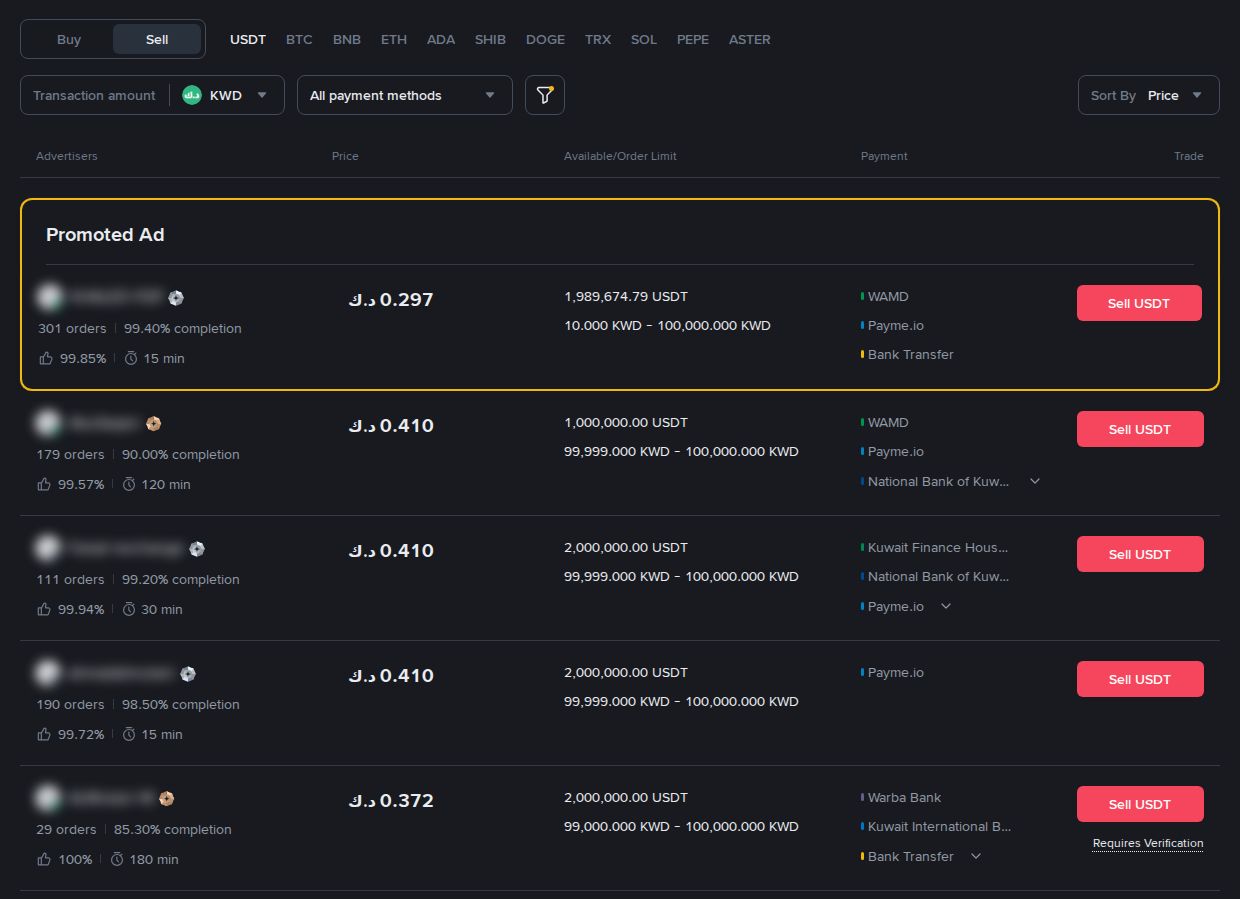Select the DOGE coin tab
This screenshot has width=1240, height=899.
point(545,39)
